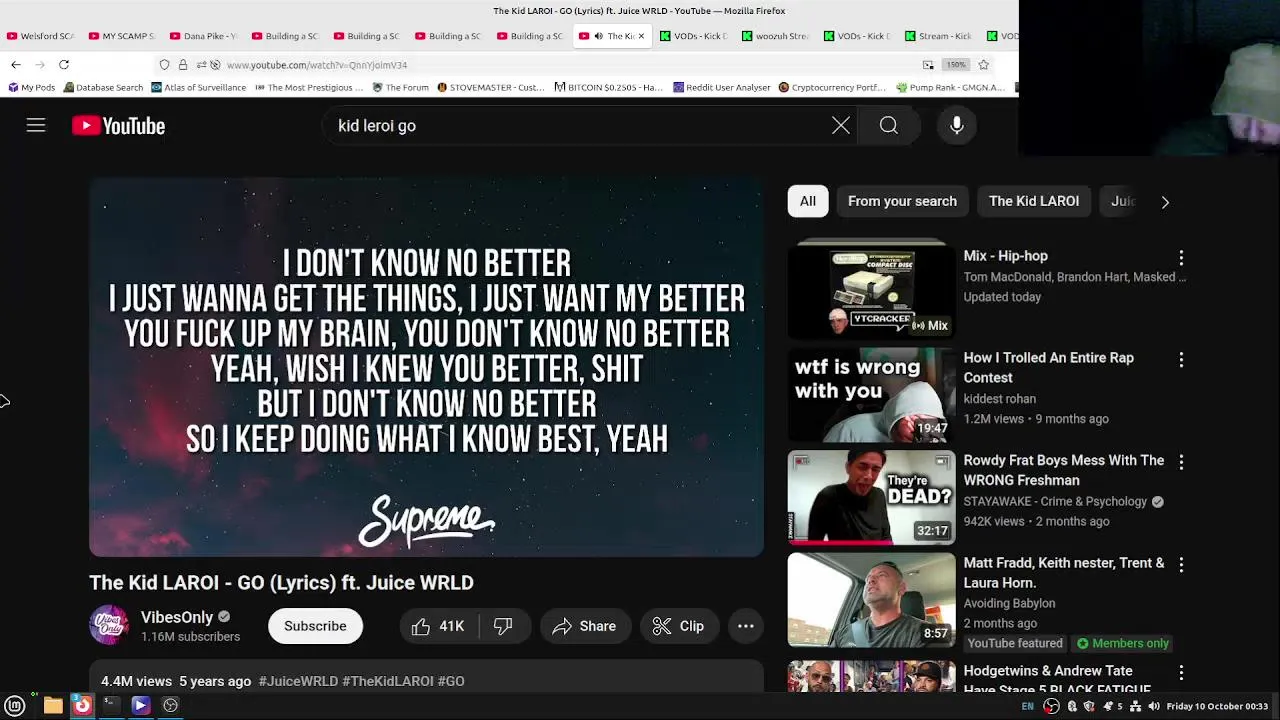Open the Pump Rank - GMGN bookmark
Screen dimensions: 1280x720
950,87
